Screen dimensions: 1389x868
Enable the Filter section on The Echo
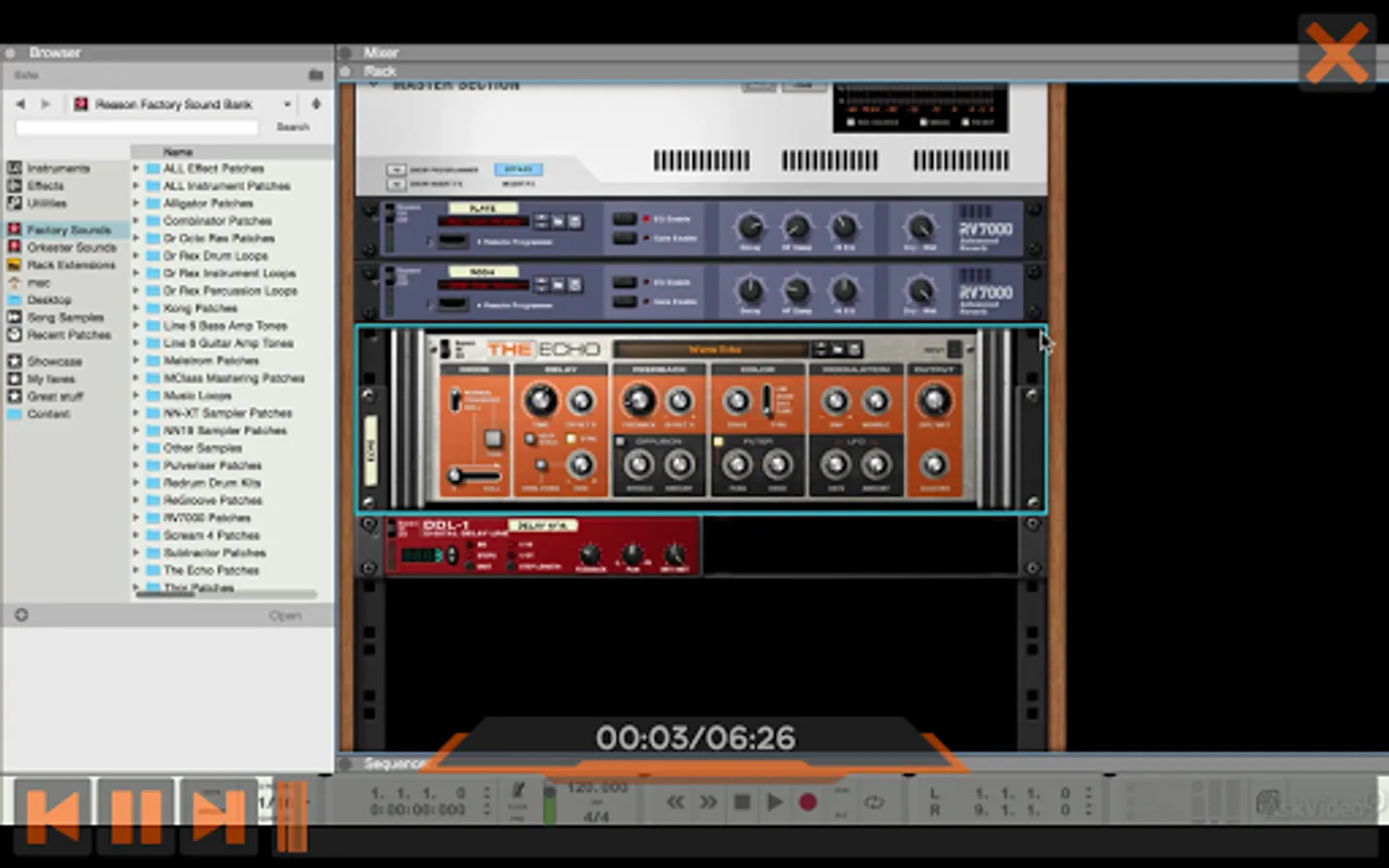coord(719,442)
